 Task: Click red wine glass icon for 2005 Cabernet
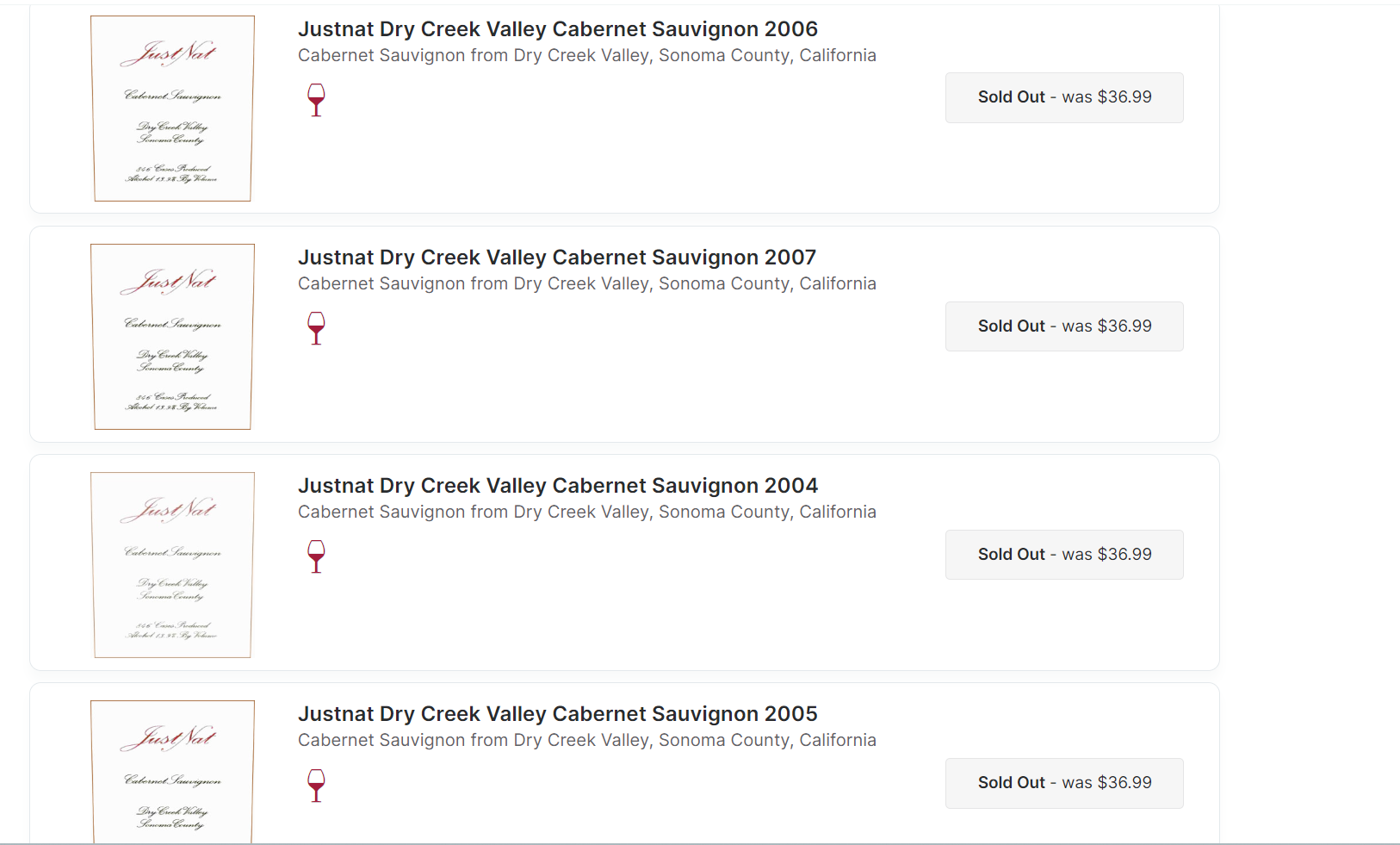point(316,786)
